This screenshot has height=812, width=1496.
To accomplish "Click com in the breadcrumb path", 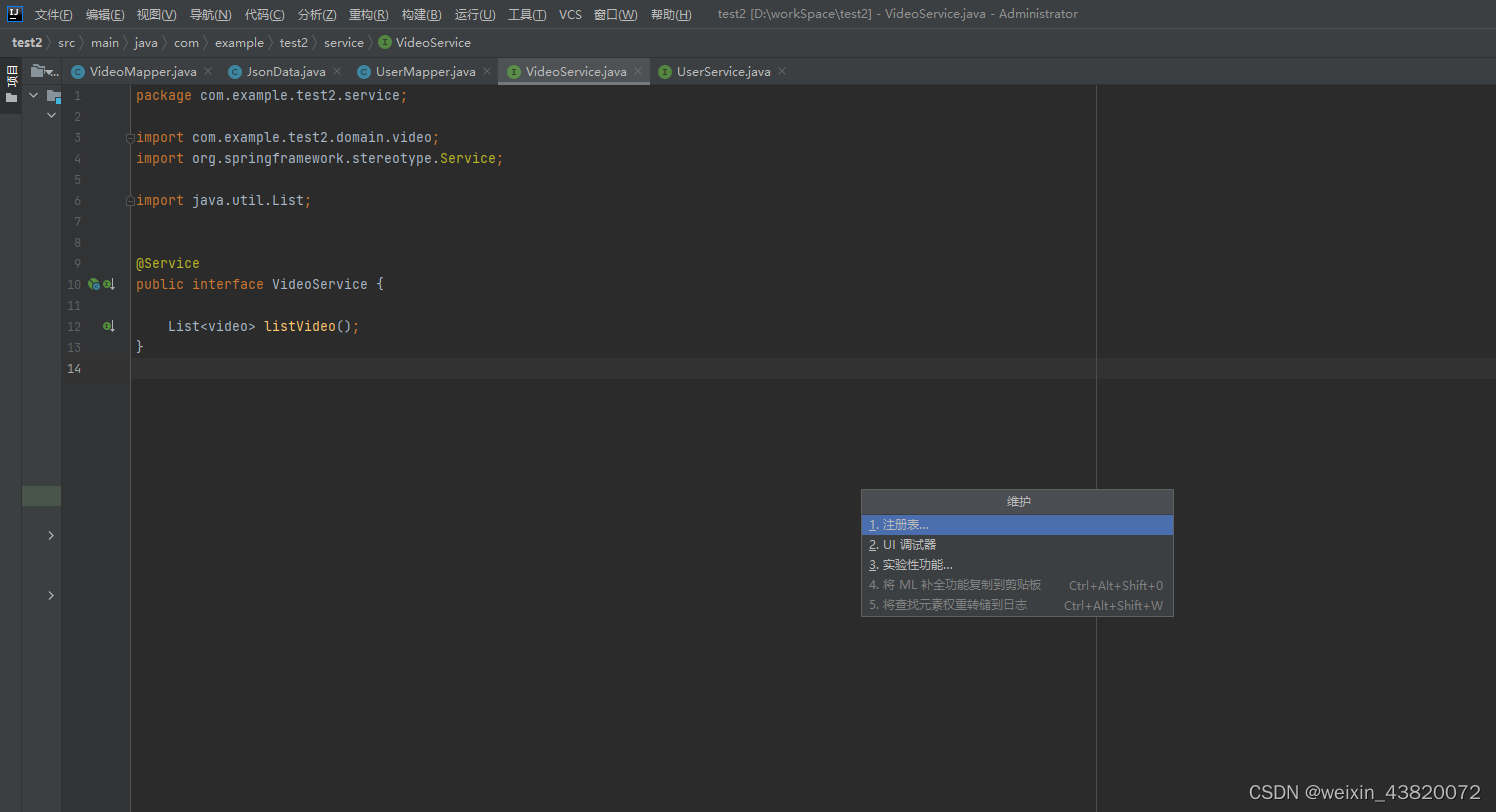I will click(x=186, y=43).
